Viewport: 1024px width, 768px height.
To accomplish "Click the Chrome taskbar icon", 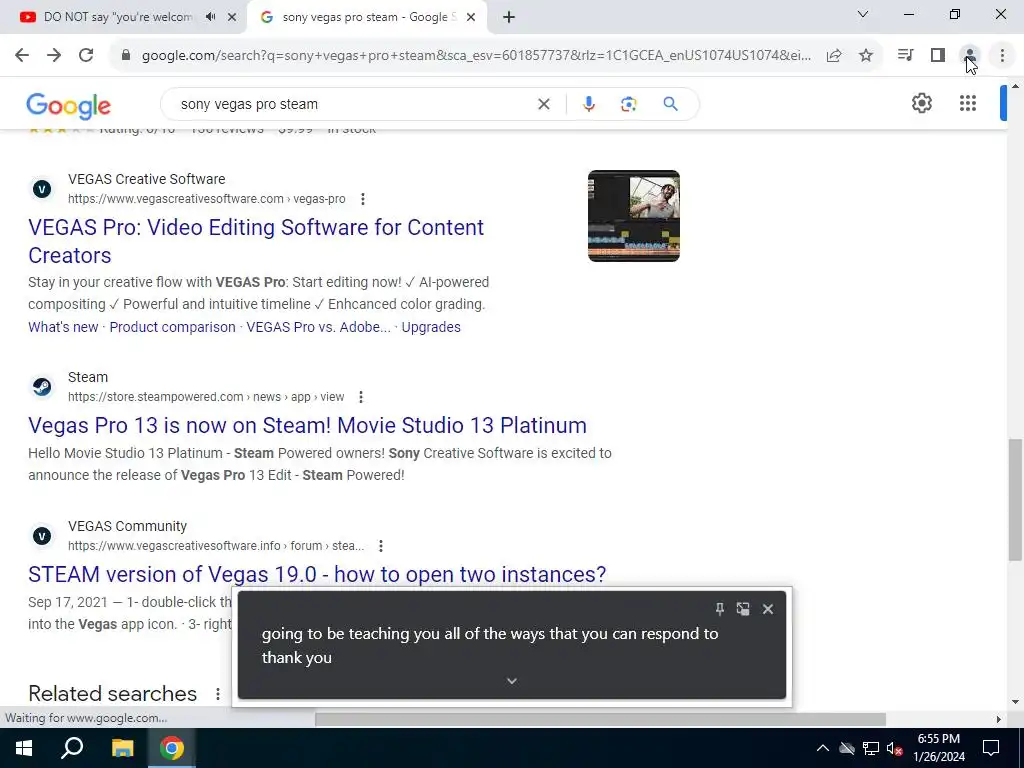I will [x=172, y=748].
